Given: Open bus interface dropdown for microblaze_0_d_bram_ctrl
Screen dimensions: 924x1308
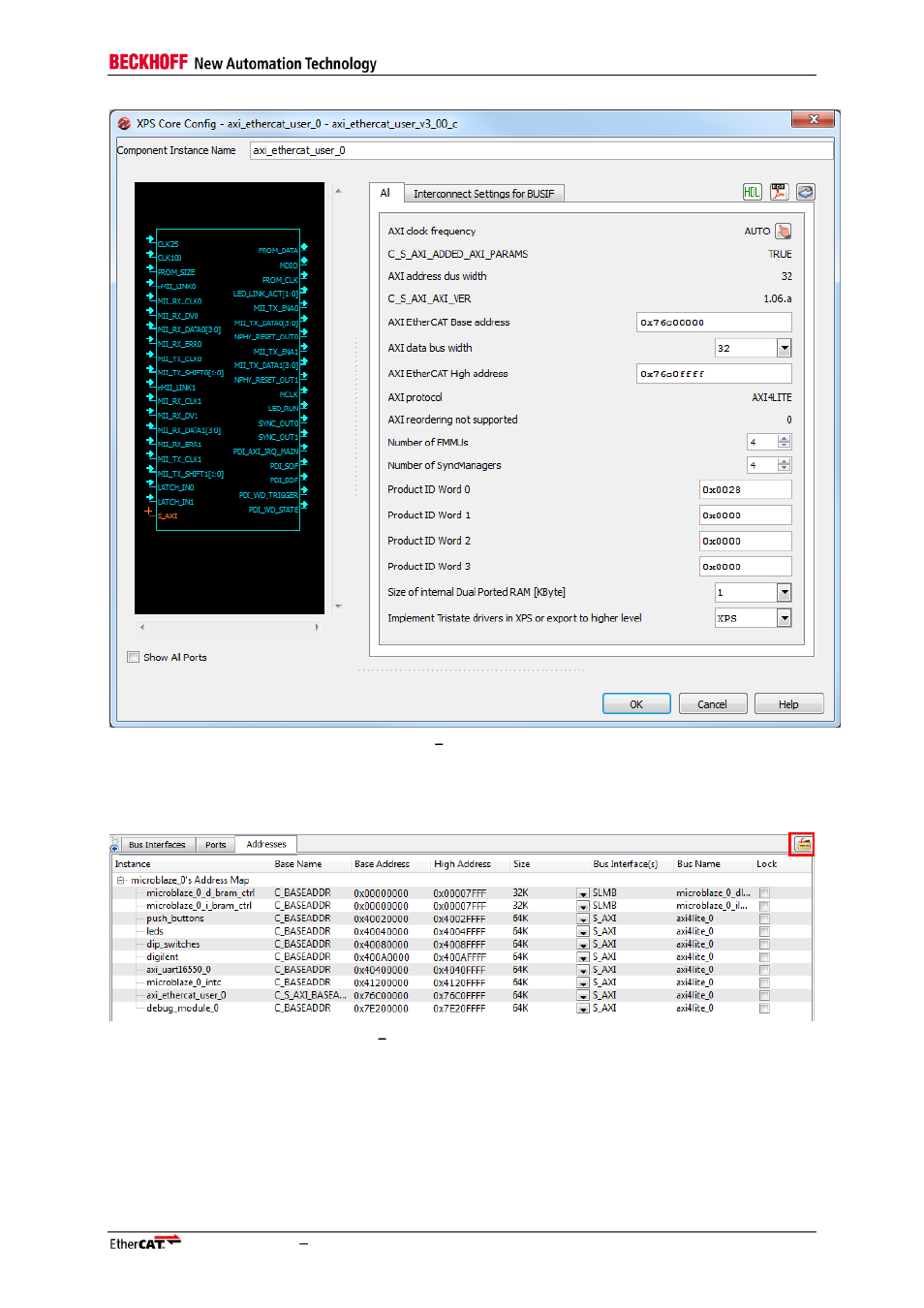Looking at the screenshot, I should pos(583,893).
